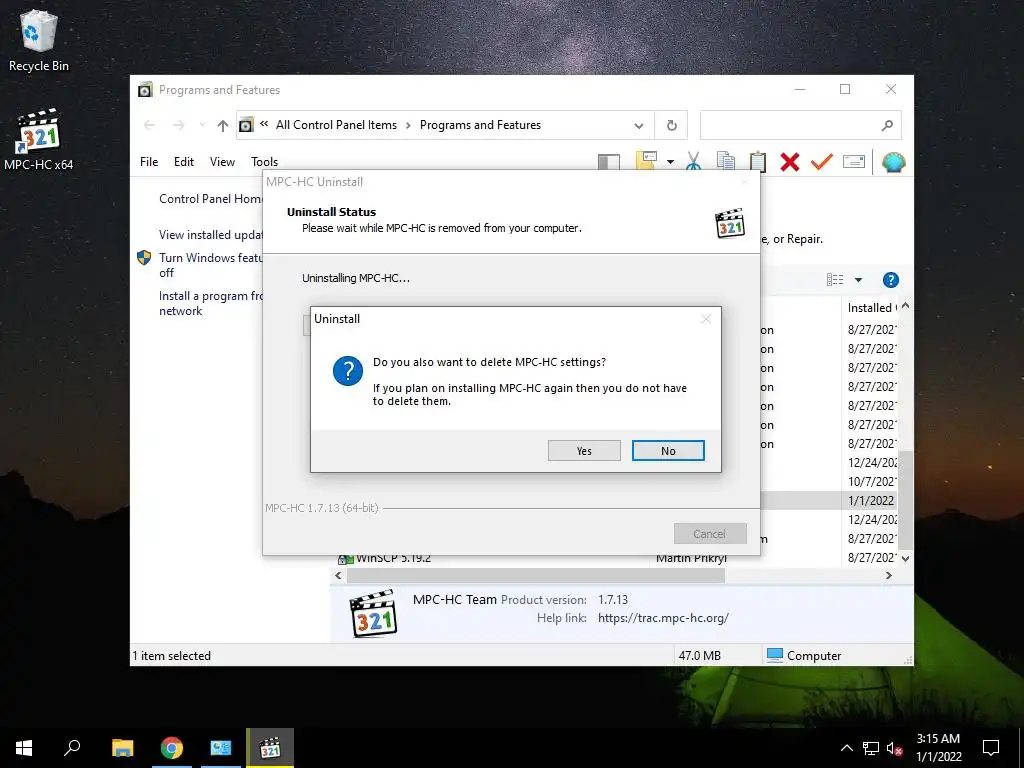Click the address bar Control Panel icon
Image resolution: width=1024 pixels, height=768 pixels.
(246, 125)
